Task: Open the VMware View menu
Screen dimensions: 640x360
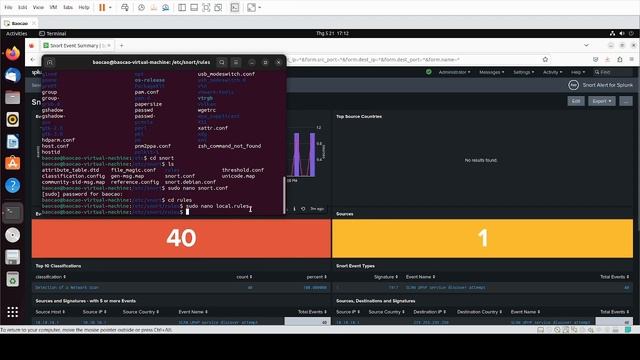Action: [38, 7]
